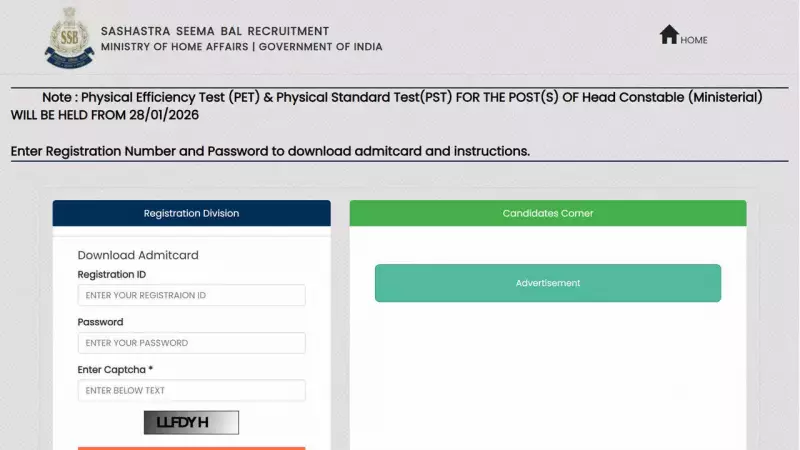
Task: Open the Candidates Corner header tab
Action: tap(547, 213)
